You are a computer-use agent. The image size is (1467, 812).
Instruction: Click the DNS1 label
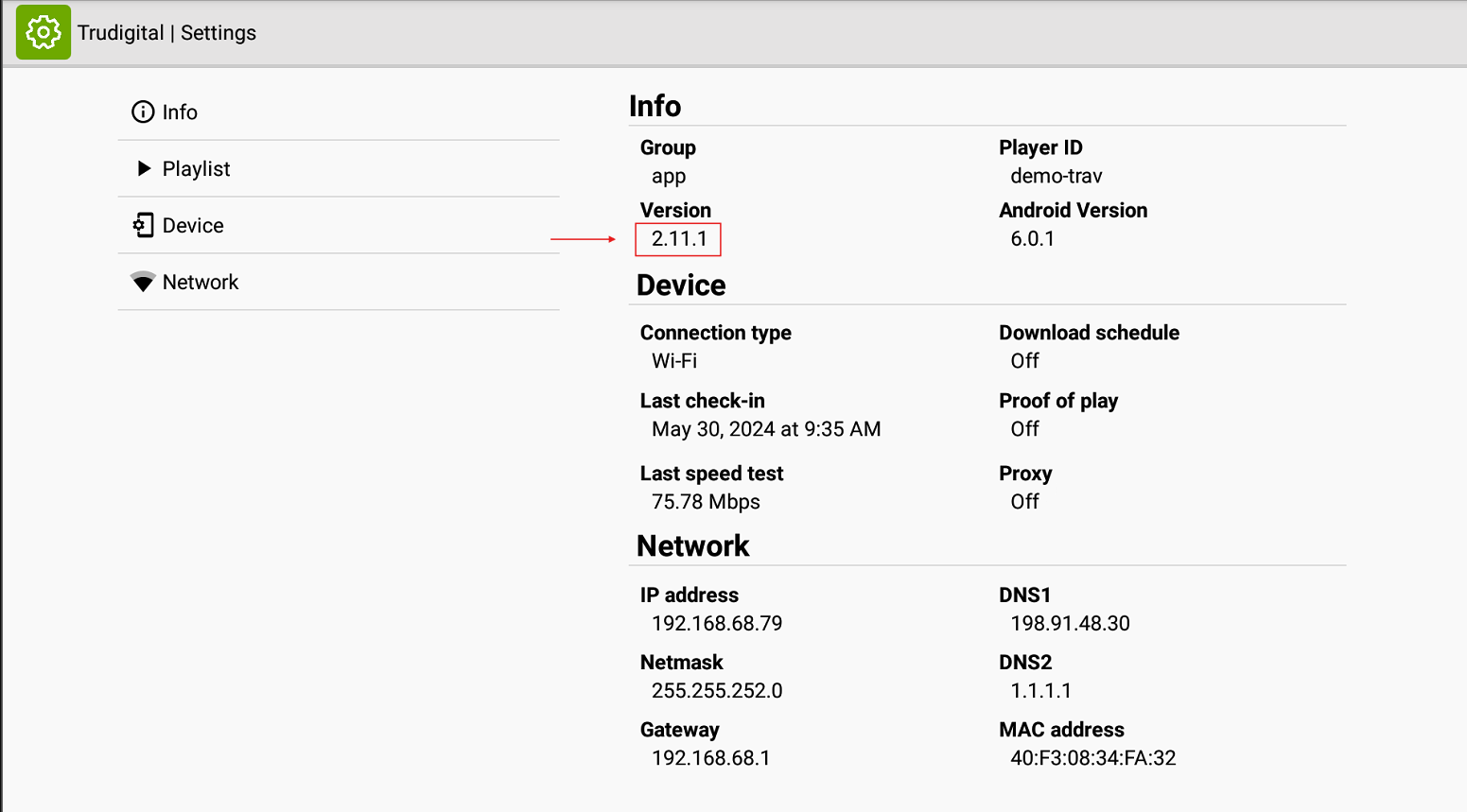[1025, 595]
